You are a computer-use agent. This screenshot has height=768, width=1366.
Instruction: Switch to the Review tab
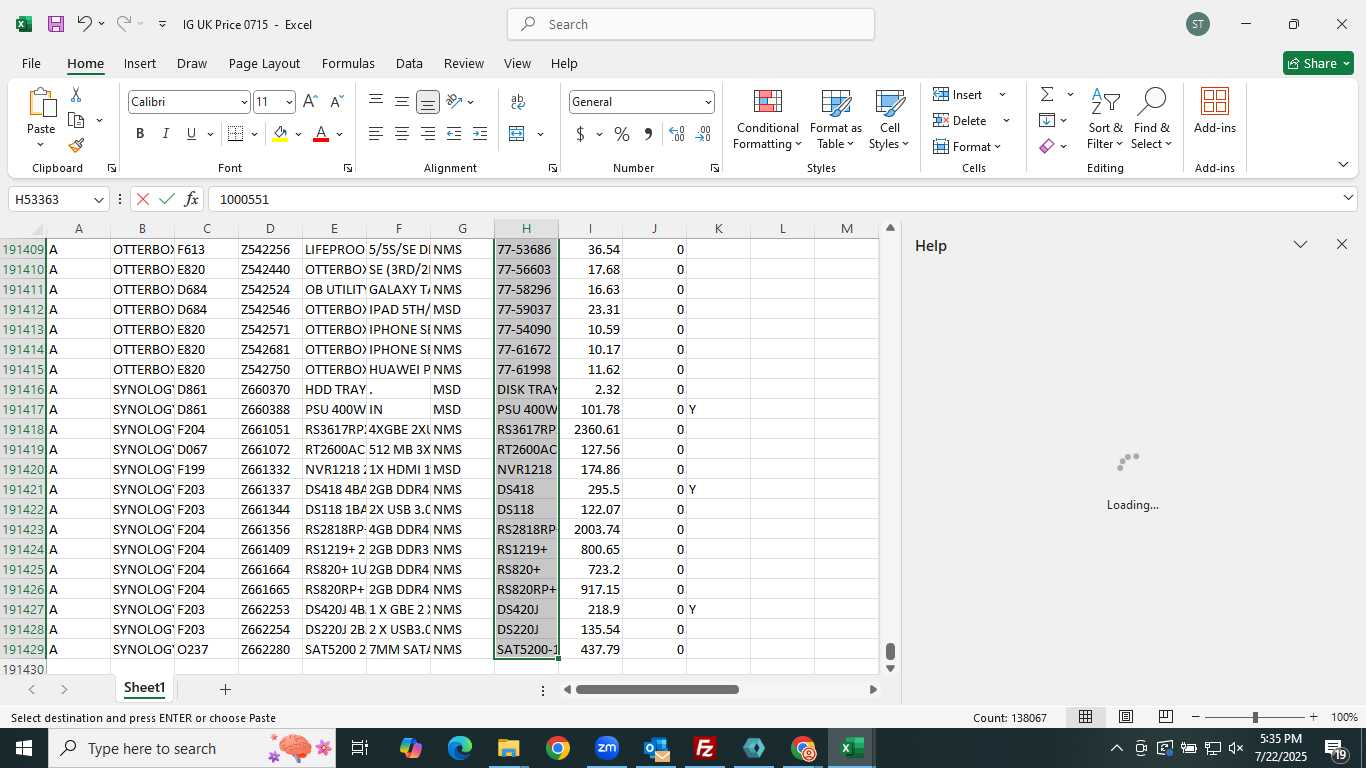464,63
